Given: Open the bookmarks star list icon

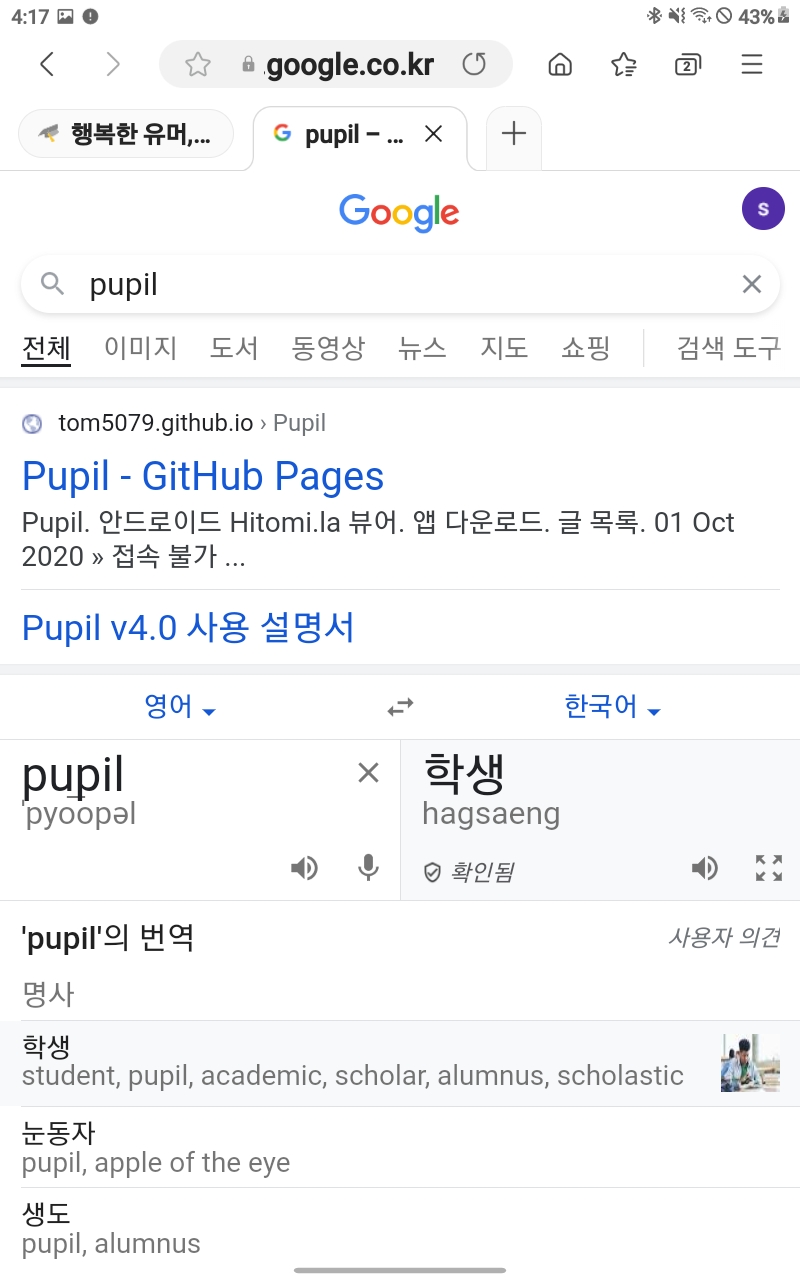Looking at the screenshot, I should point(624,65).
